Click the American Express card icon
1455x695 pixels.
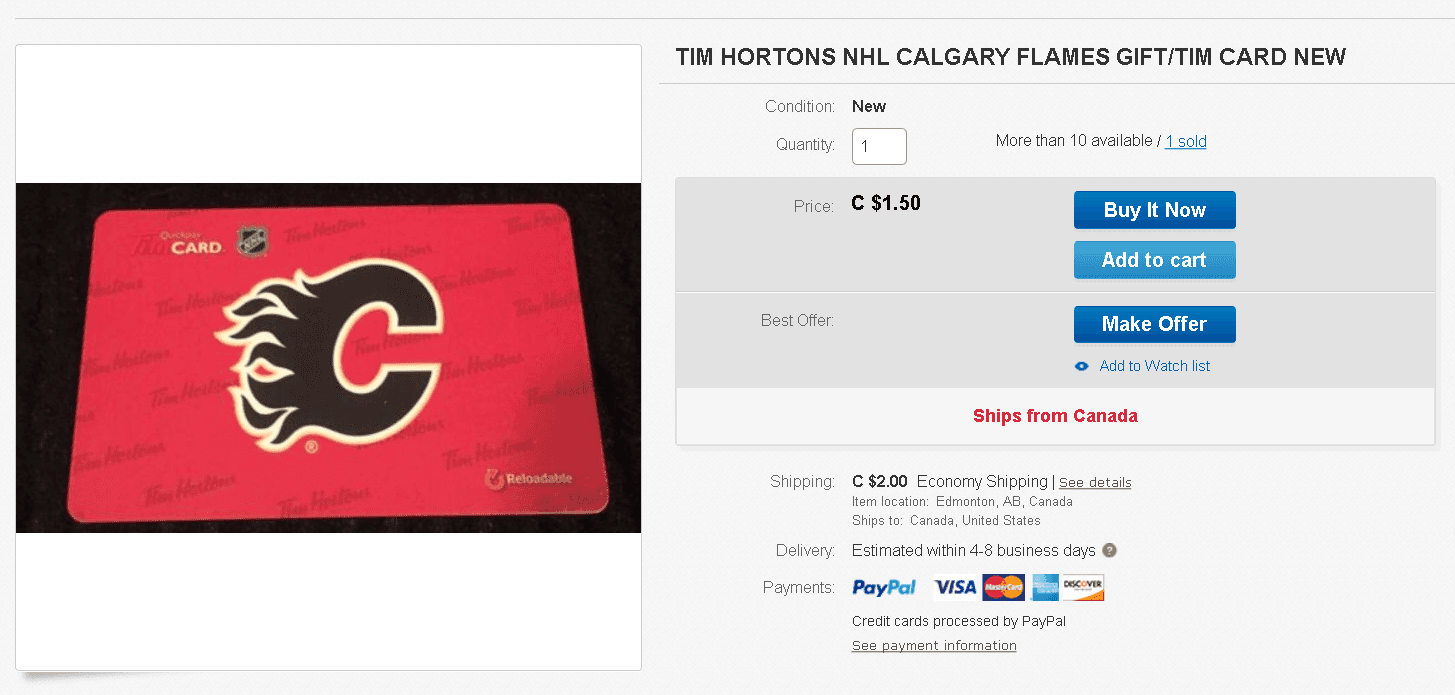(1045, 588)
